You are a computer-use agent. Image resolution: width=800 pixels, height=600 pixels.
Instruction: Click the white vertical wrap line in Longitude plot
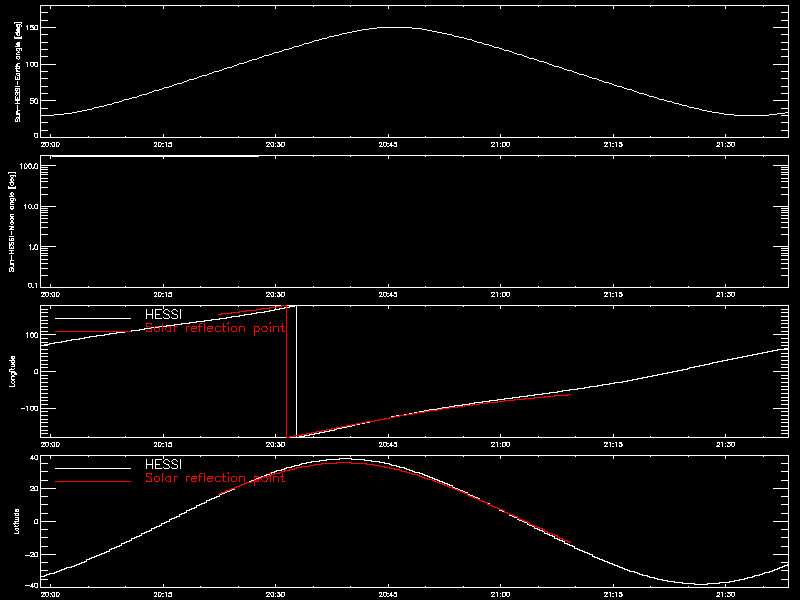click(296, 371)
